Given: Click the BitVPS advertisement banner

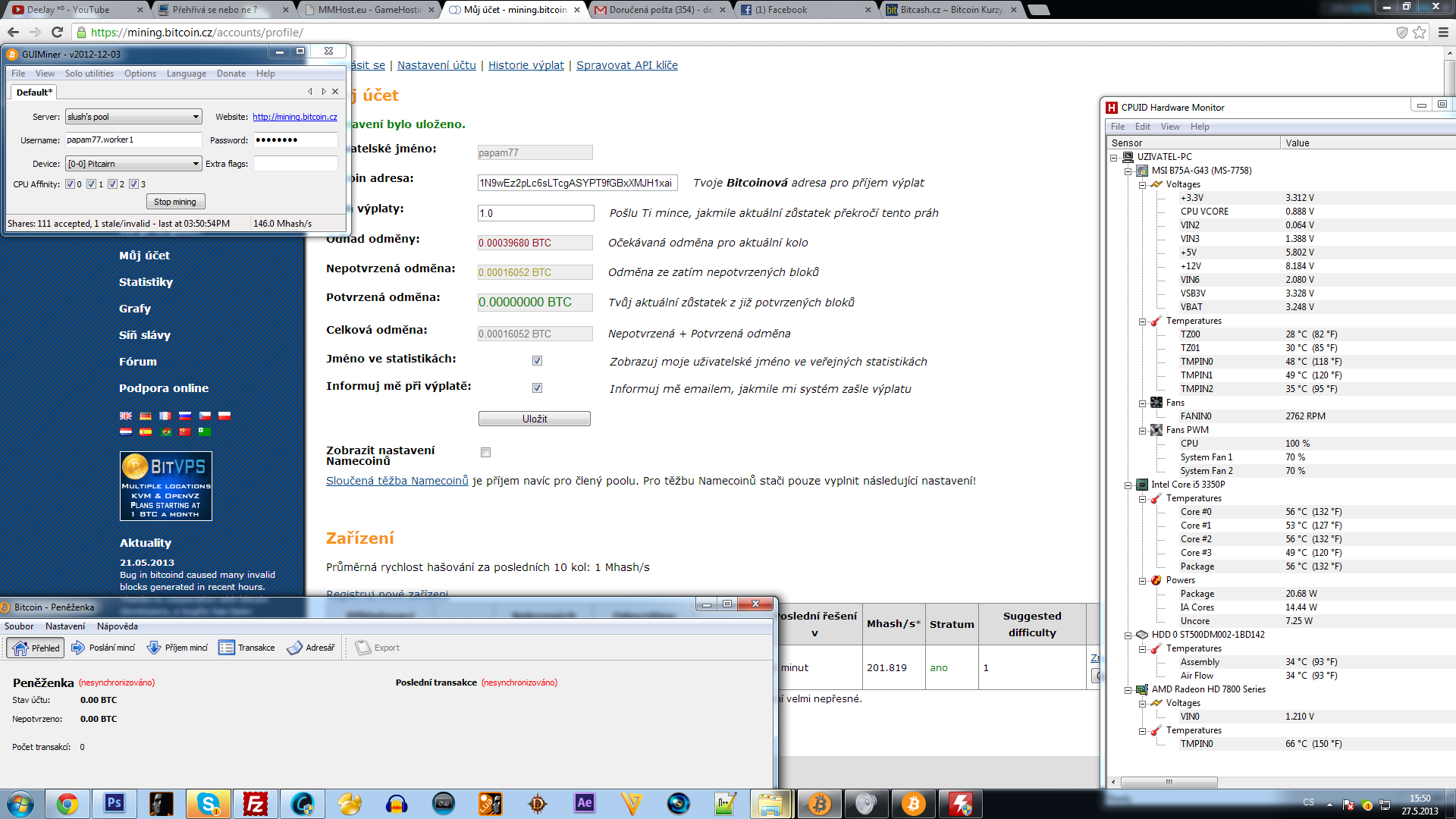Looking at the screenshot, I should [166, 486].
